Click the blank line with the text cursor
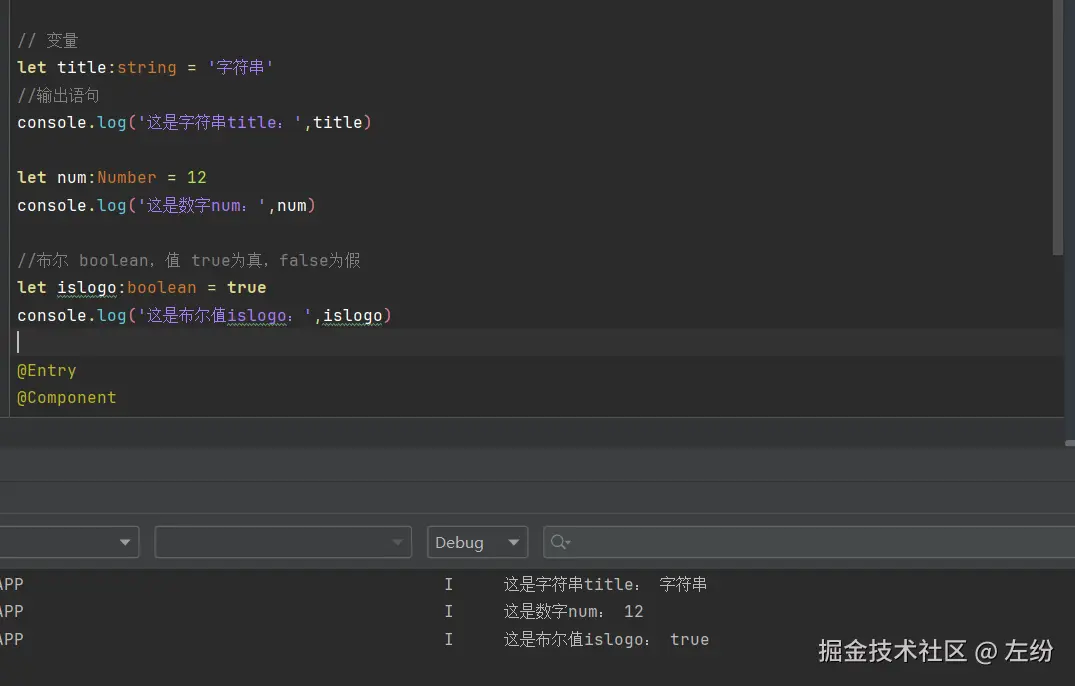 click(535, 342)
